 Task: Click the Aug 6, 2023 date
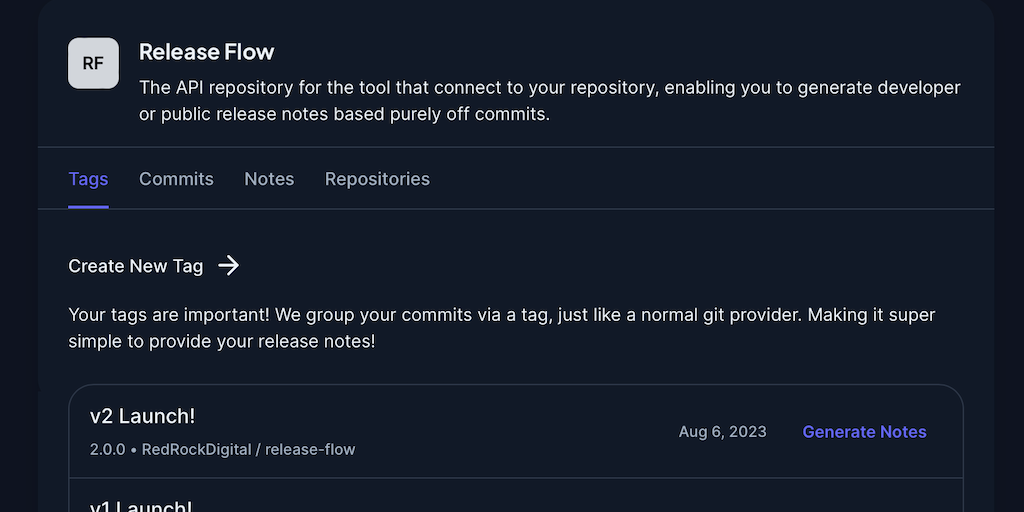[x=722, y=432]
